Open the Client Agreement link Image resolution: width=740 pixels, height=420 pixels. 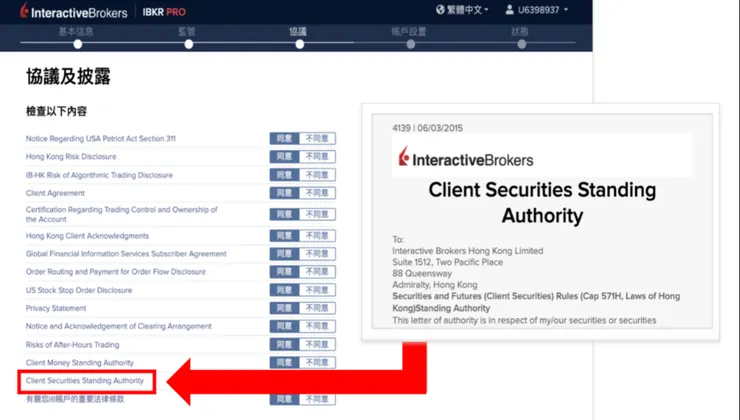[55, 193]
